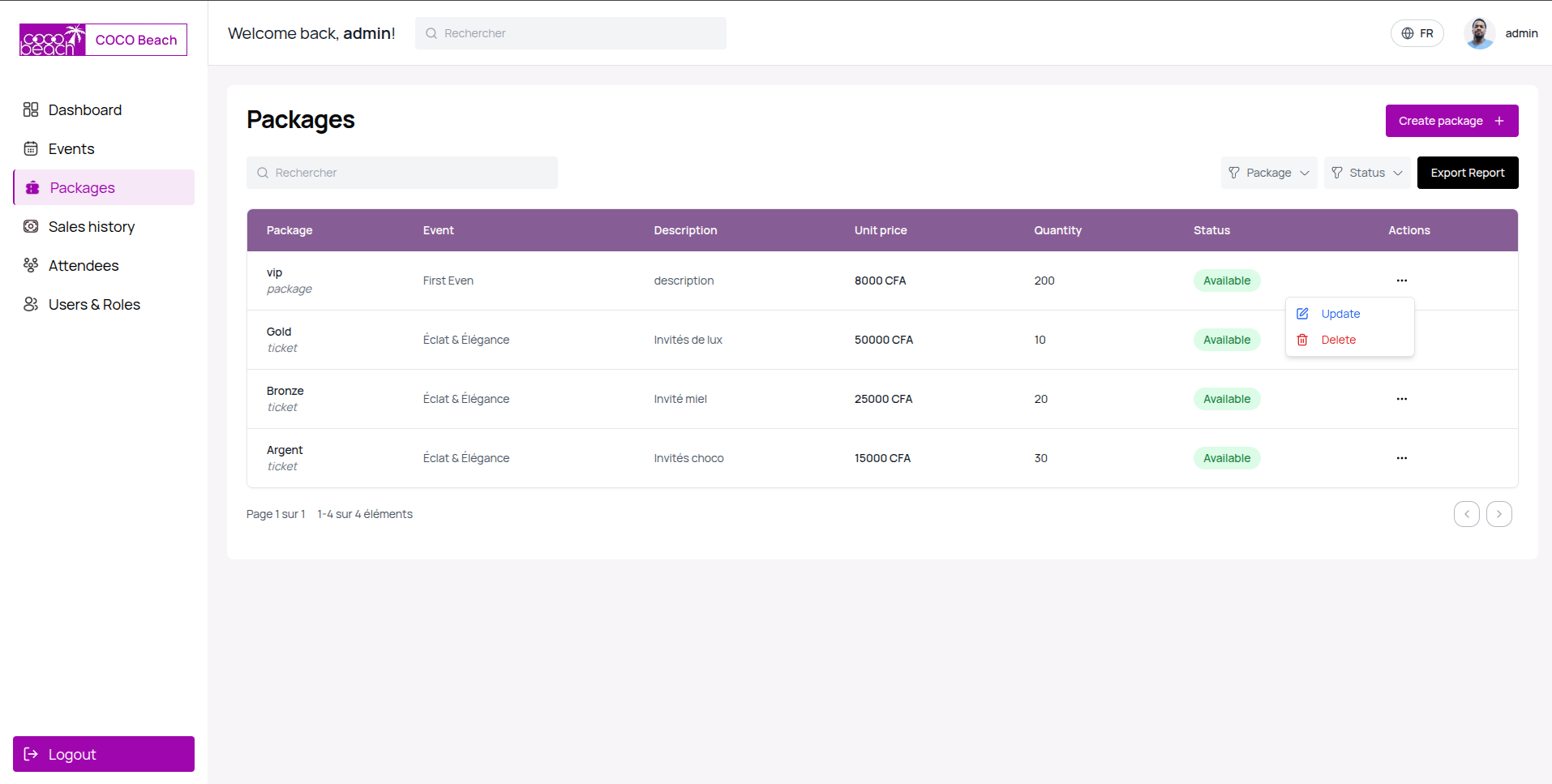1552x784 pixels.
Task: Click the admin profile picture
Action: click(1478, 33)
